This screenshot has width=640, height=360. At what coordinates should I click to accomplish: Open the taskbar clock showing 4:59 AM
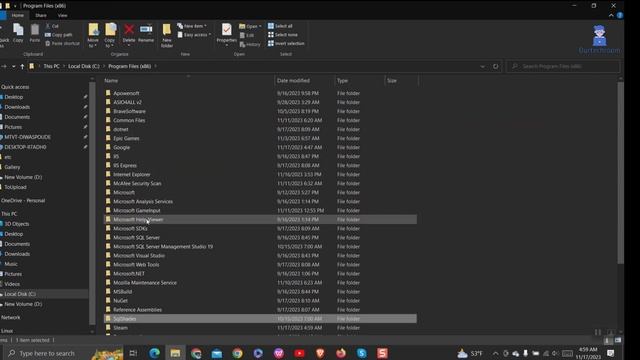tap(588, 353)
